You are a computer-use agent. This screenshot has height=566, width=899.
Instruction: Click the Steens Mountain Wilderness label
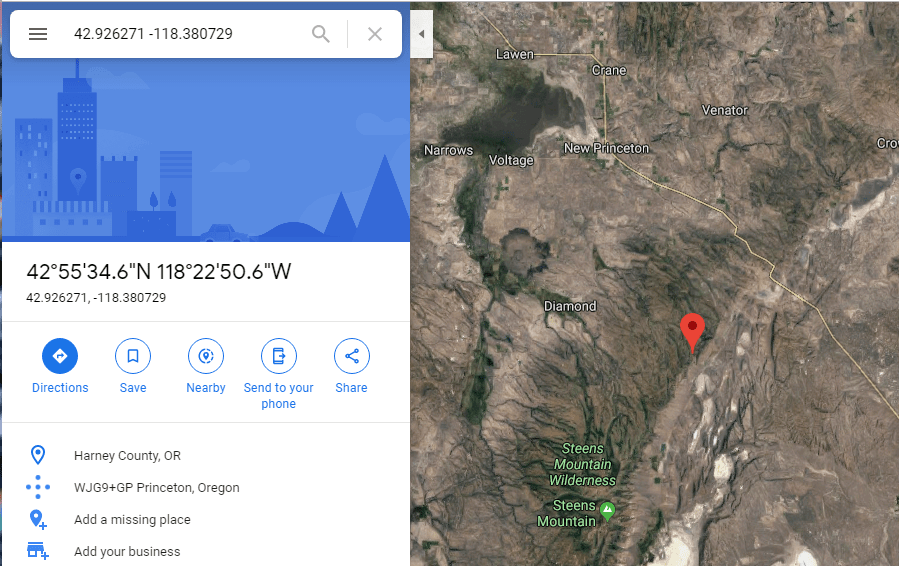583,464
